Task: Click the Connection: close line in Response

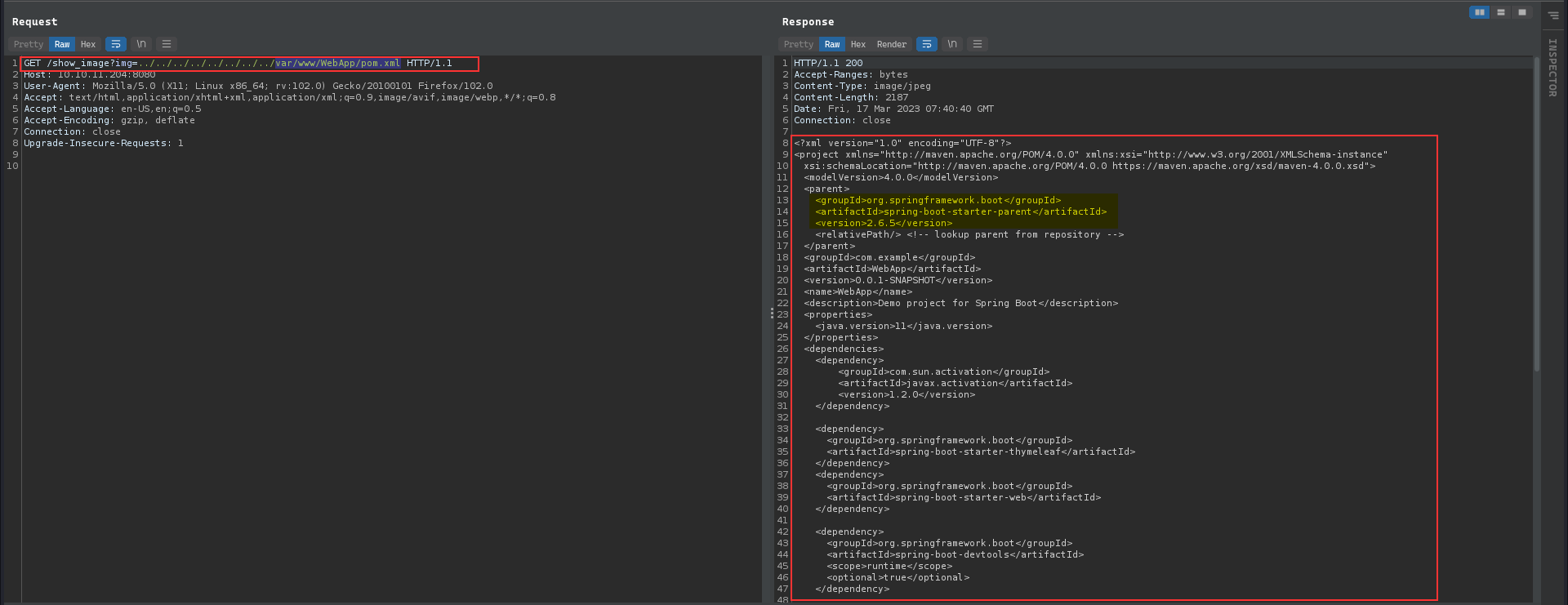Action: (x=842, y=120)
